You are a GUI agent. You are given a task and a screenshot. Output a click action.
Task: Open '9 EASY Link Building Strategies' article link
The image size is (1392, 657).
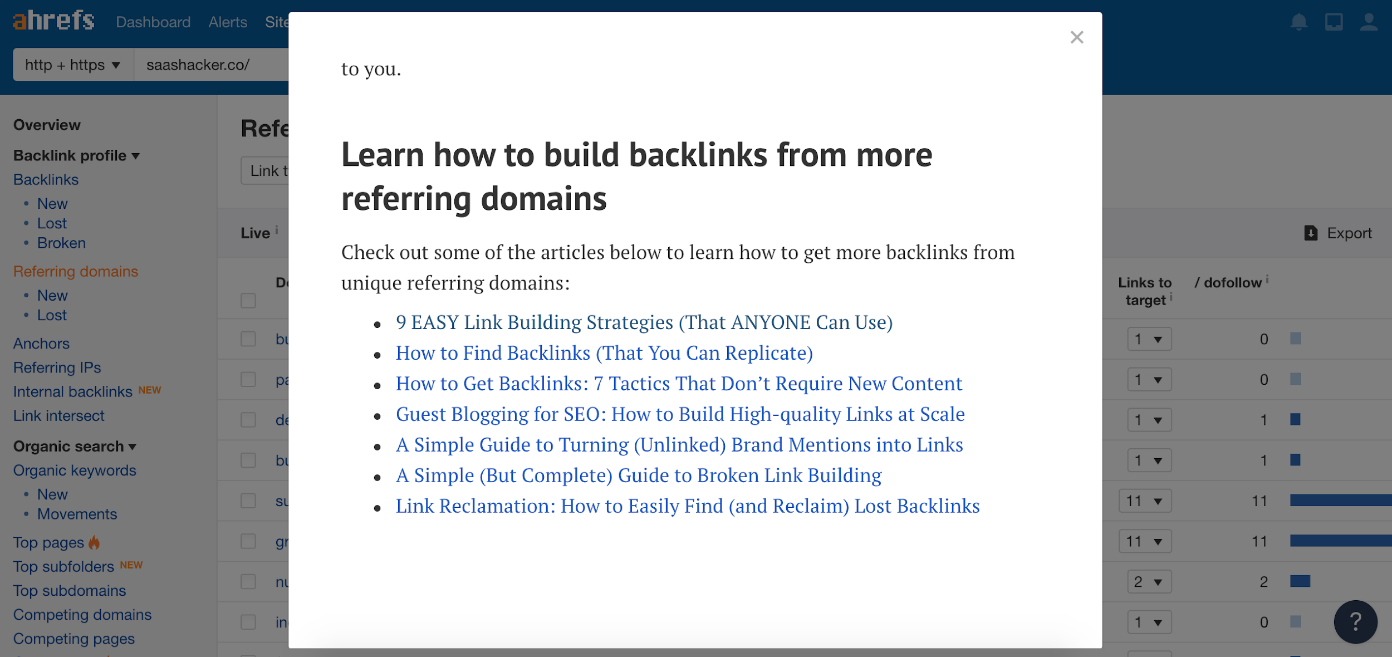644,323
